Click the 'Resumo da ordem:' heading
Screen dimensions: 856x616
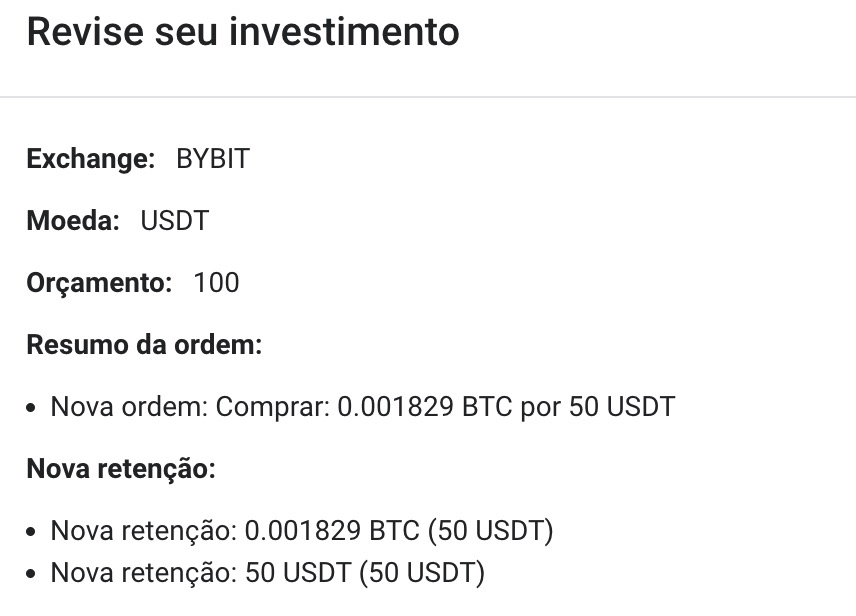click(x=145, y=345)
